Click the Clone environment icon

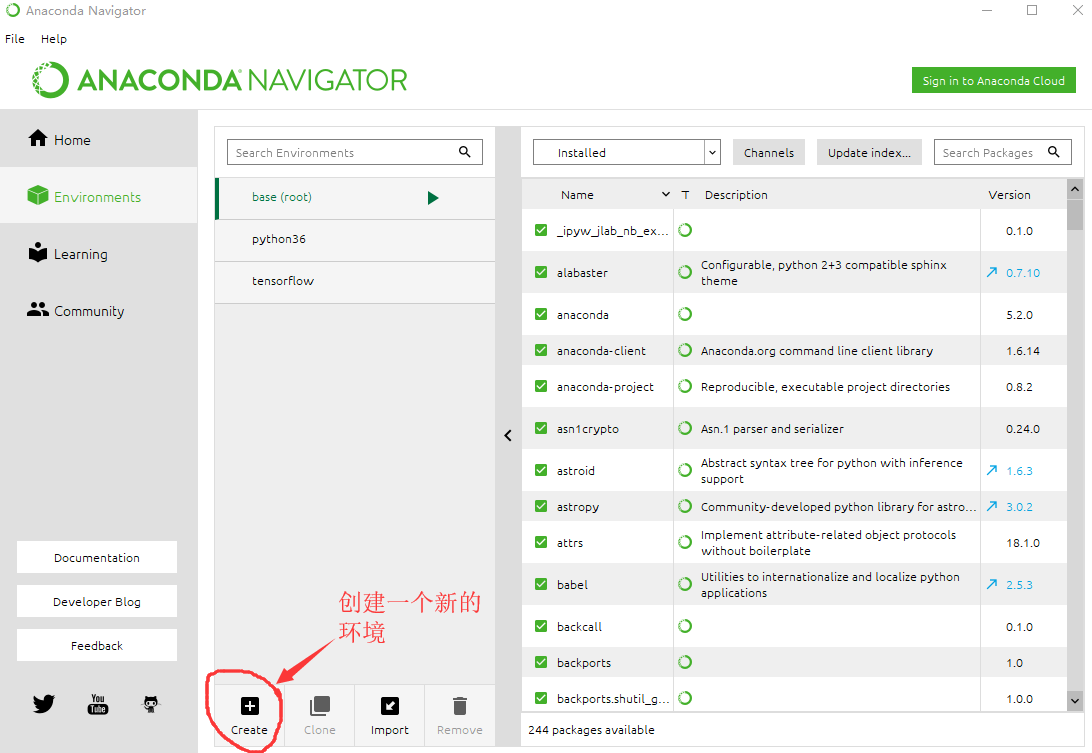coord(320,706)
